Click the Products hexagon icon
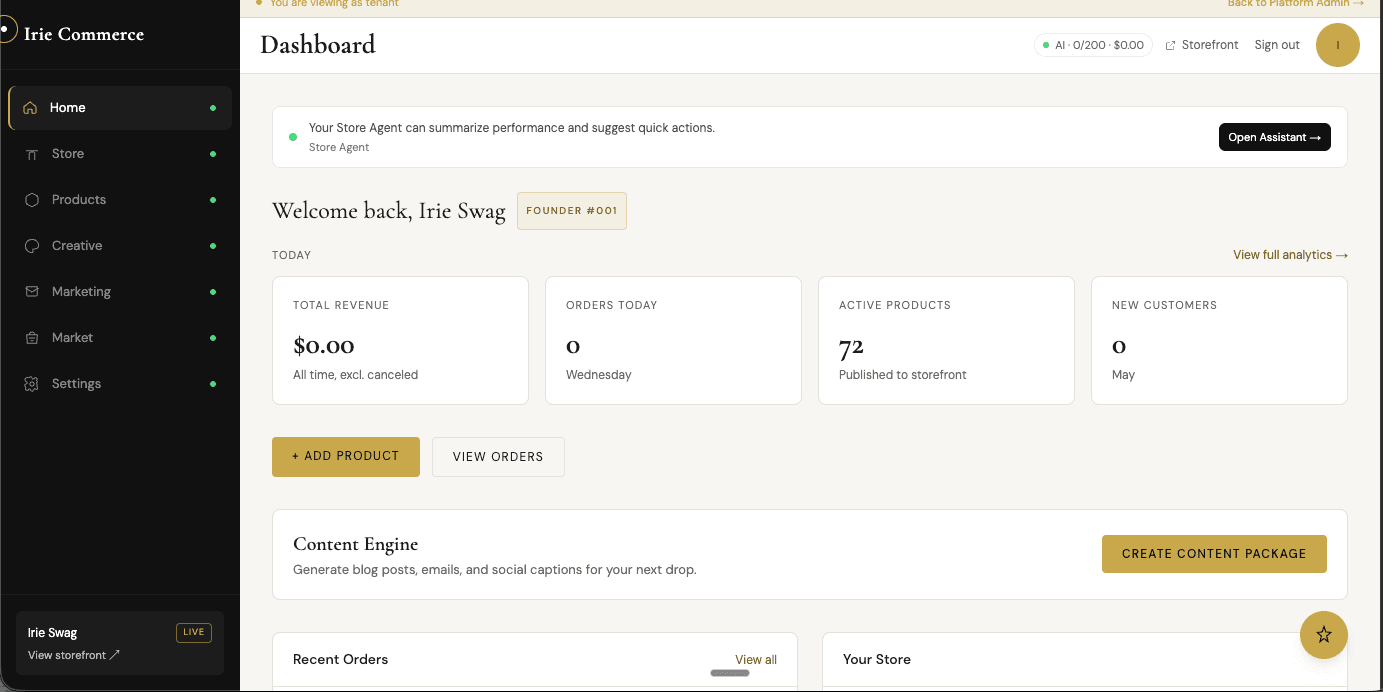Screen dimensions: 1383x692 click(x=32, y=200)
